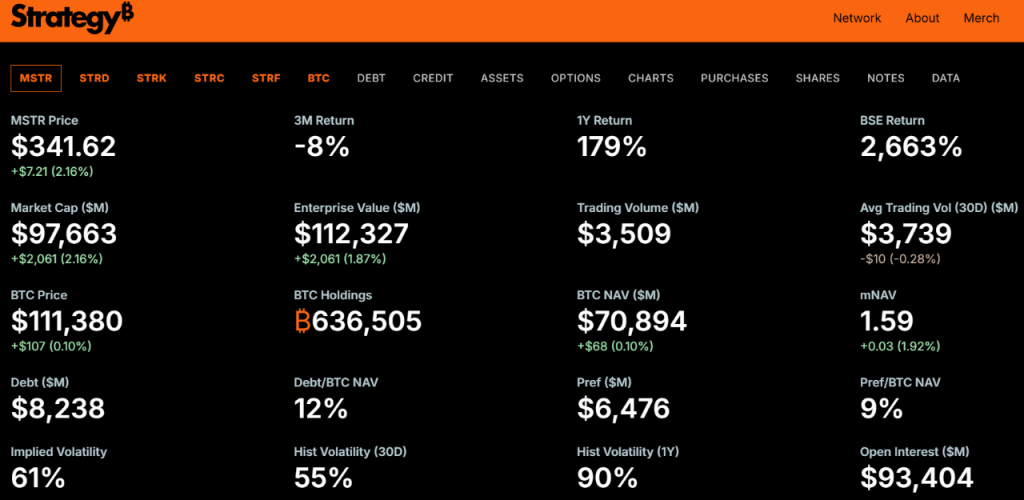The width and height of the screenshot is (1024, 500).
Task: Open the NOTES tab
Action: 886,78
